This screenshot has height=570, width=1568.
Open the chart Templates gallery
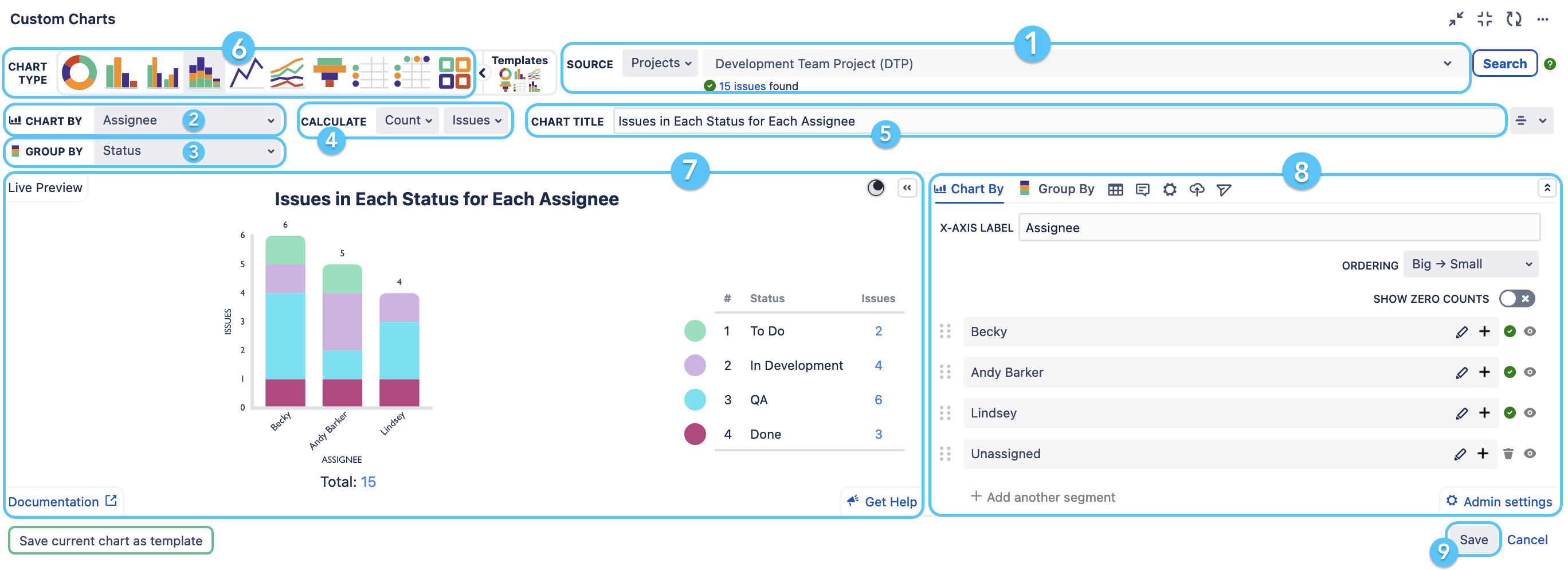tap(519, 72)
